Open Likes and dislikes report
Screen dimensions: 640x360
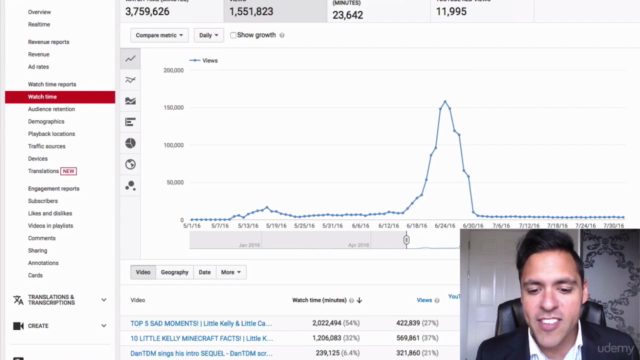50,213
